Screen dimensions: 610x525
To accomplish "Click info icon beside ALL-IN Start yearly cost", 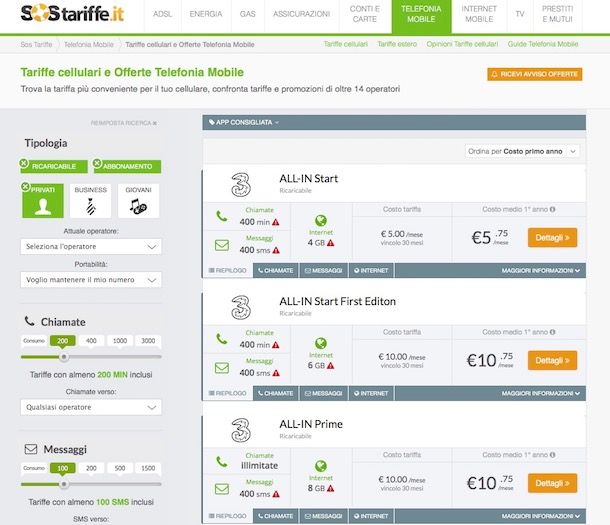I will 552,209.
